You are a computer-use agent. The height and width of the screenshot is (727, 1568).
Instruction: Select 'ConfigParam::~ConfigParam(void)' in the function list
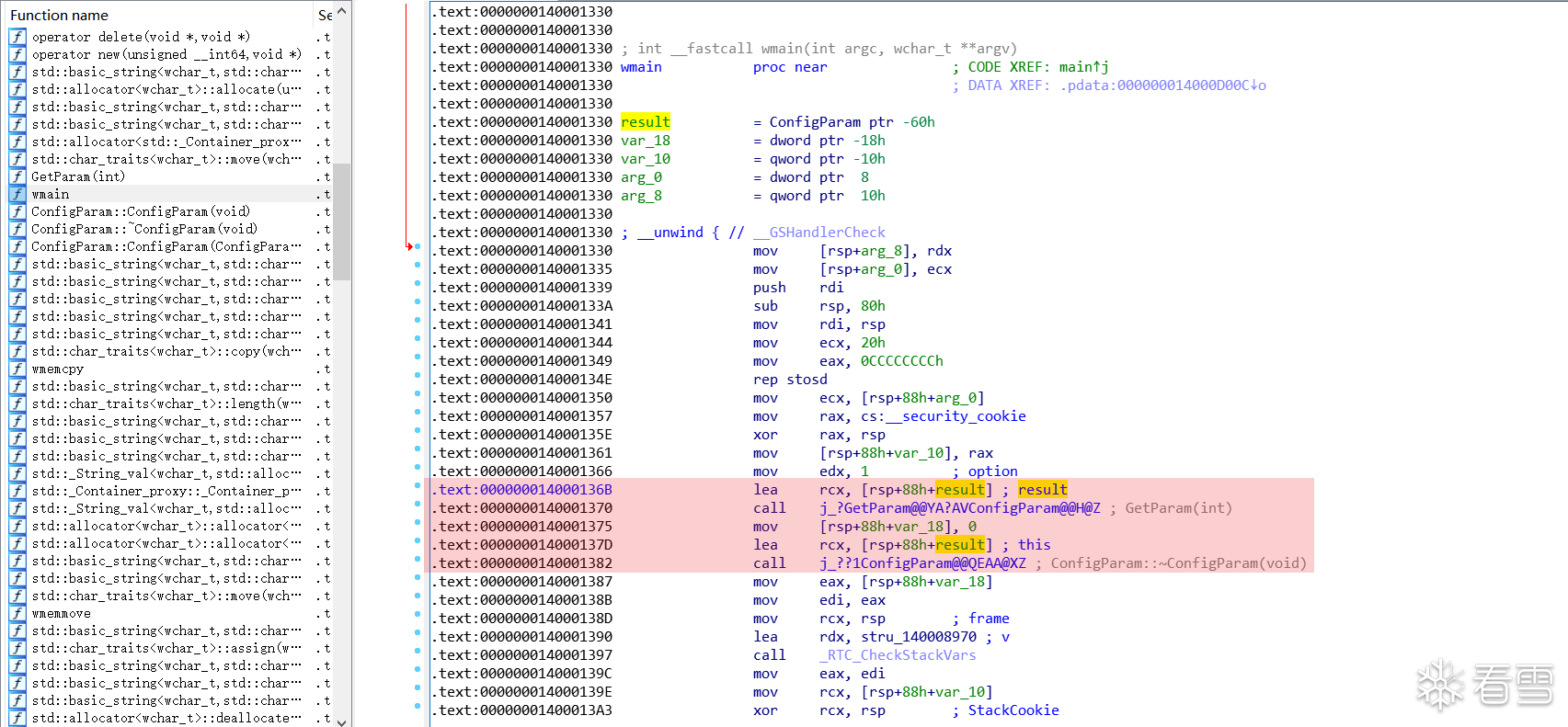pos(144,229)
